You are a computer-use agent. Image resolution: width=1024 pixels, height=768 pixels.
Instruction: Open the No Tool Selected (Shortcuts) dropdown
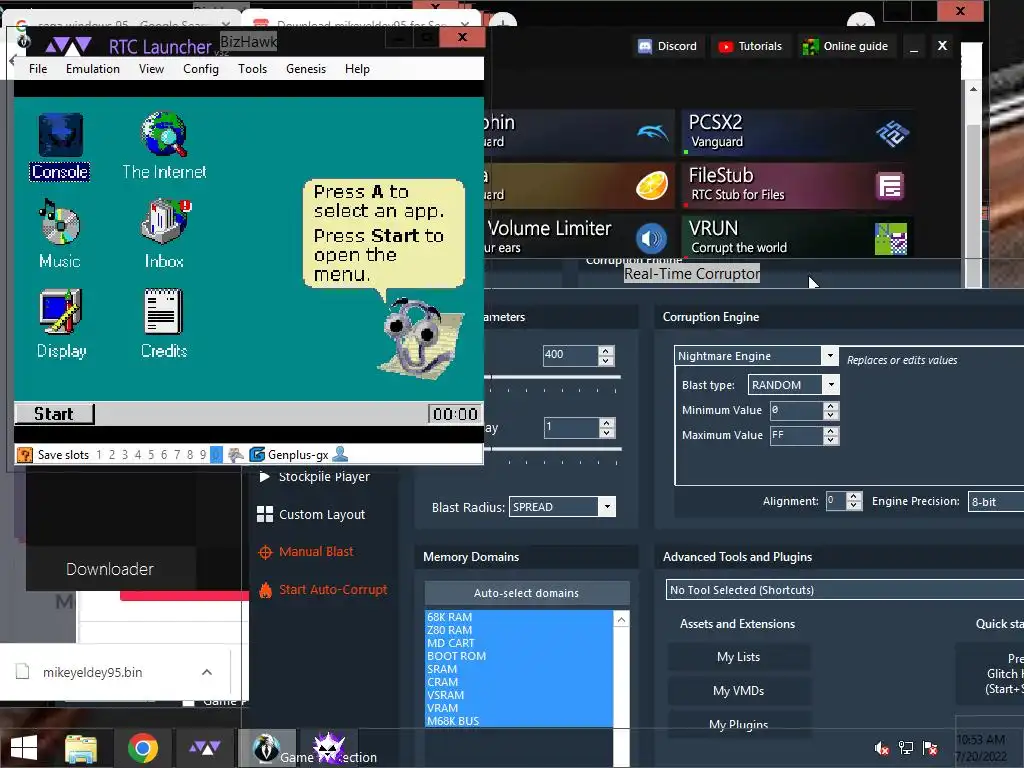pos(845,590)
